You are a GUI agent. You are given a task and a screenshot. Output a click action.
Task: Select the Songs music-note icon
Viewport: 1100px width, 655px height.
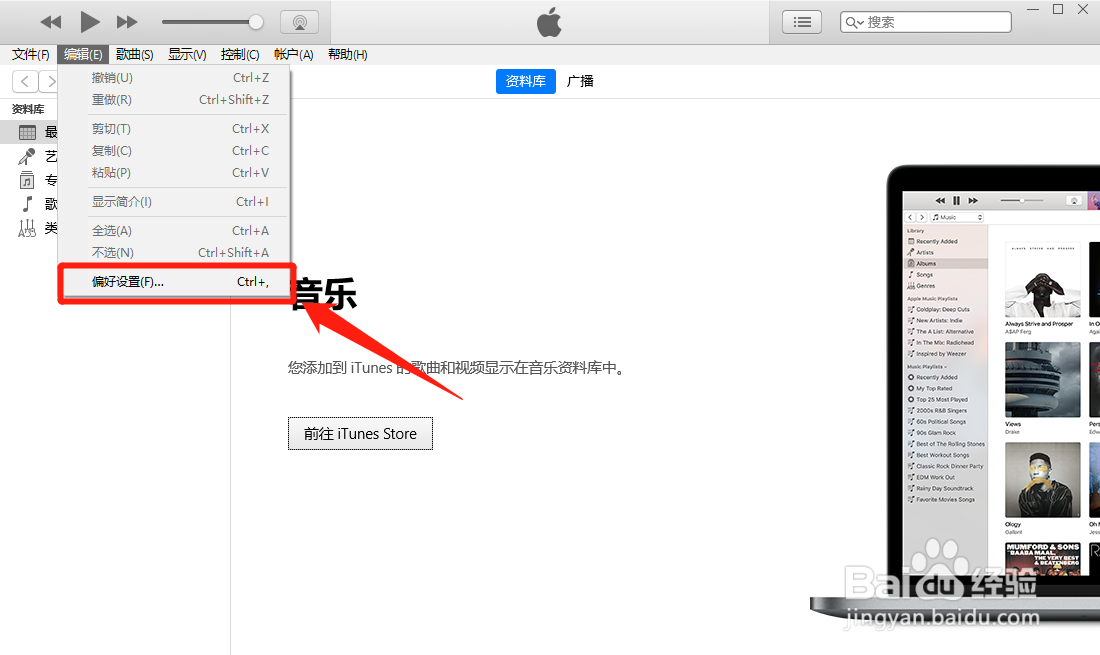click(27, 204)
